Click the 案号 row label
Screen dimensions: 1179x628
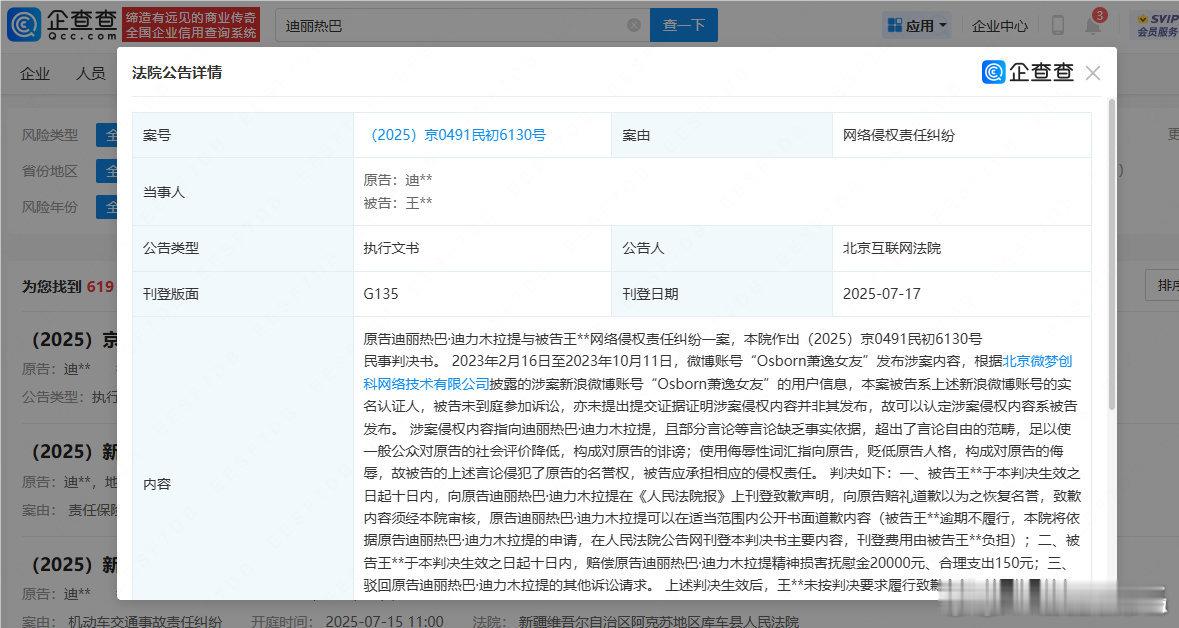(157, 135)
